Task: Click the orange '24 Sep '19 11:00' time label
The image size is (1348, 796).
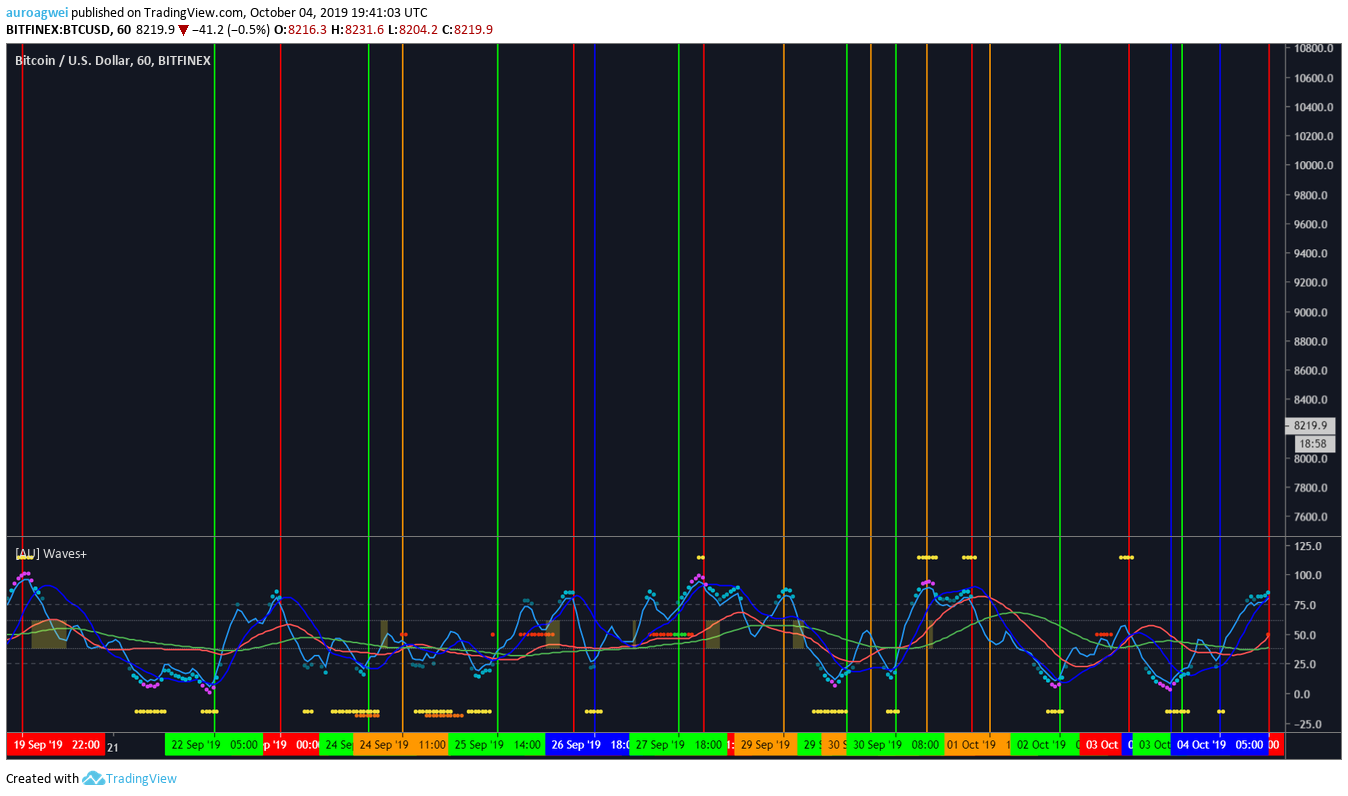Action: 402,745
